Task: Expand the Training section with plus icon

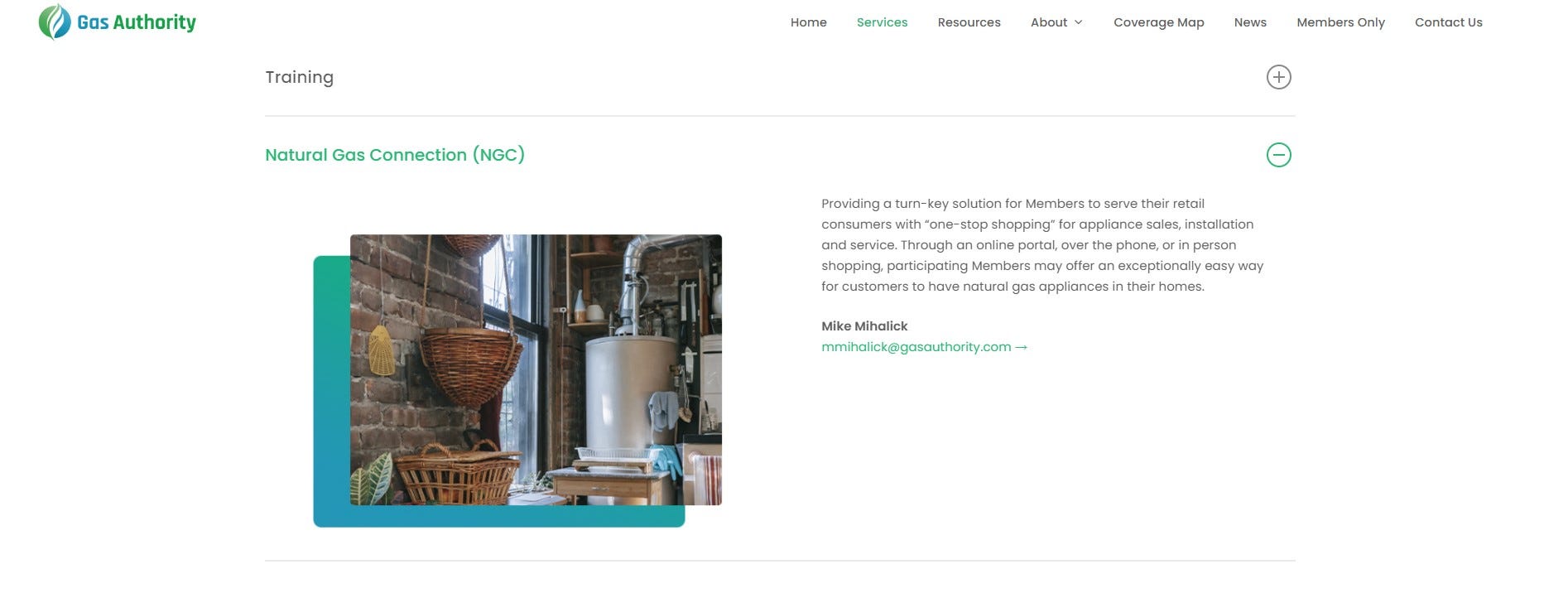Action: pos(1278,77)
